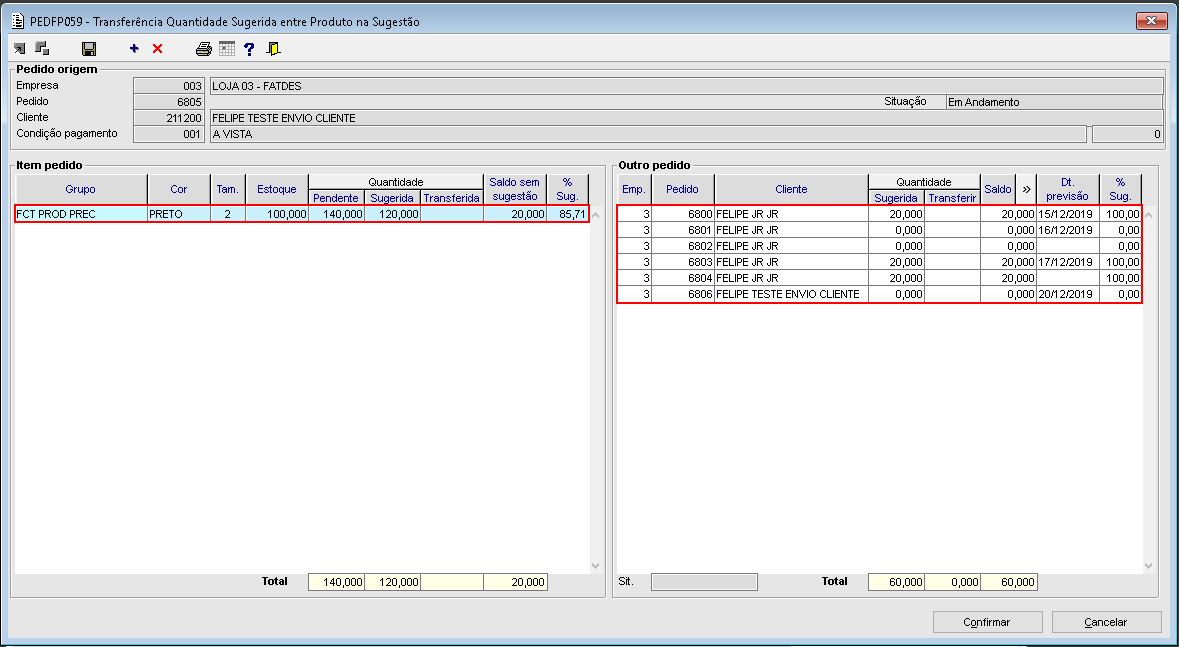Open the calendar grid icon
Viewport: 1179px width, 647px height.
(x=227, y=49)
